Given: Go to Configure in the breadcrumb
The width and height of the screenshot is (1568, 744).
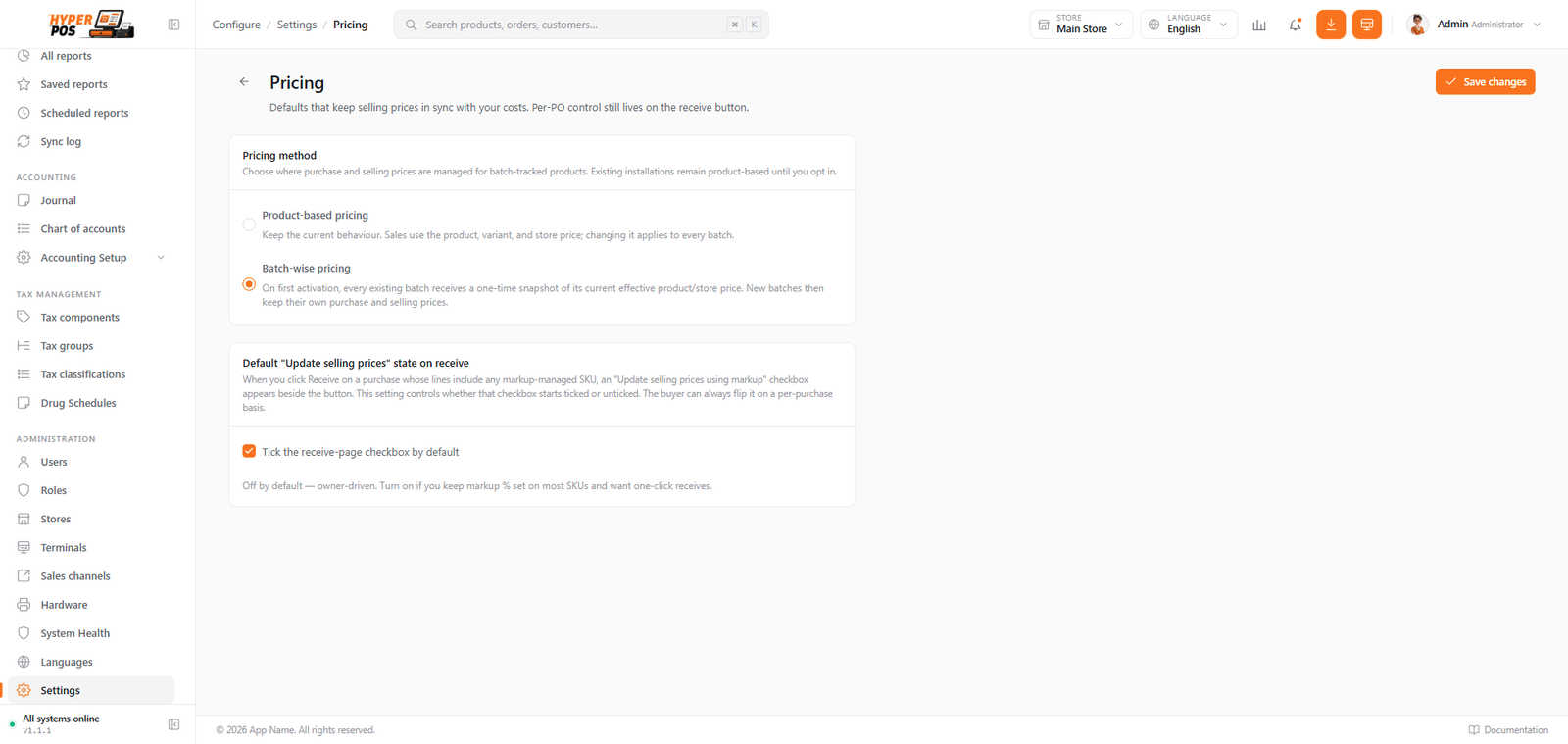Looking at the screenshot, I should coord(236,25).
